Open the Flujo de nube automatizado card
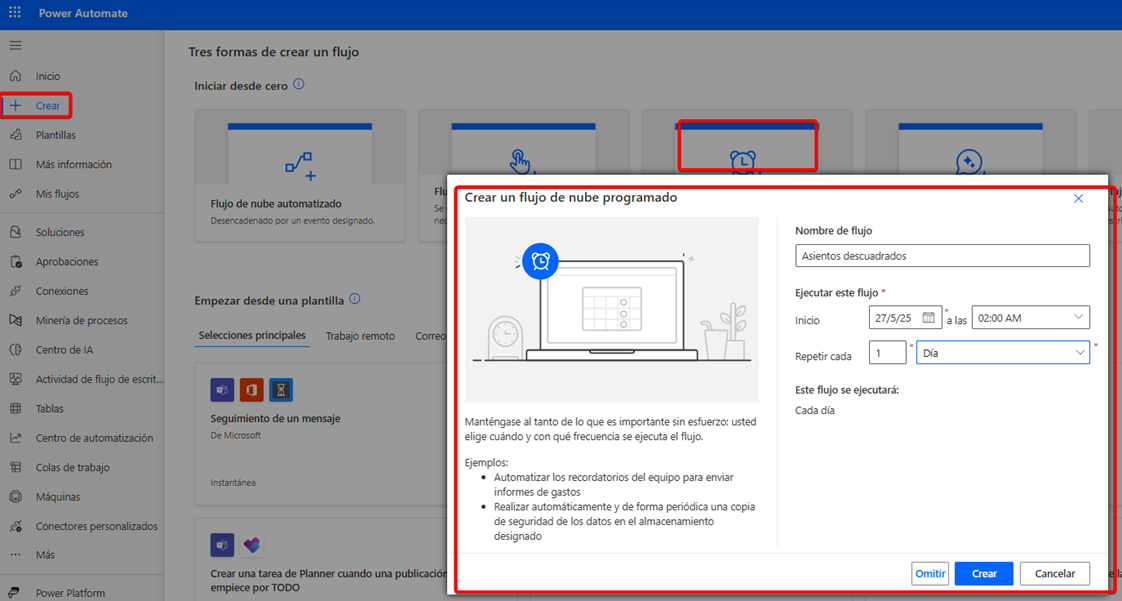Screen dimensions: 1122x601 pos(301,176)
